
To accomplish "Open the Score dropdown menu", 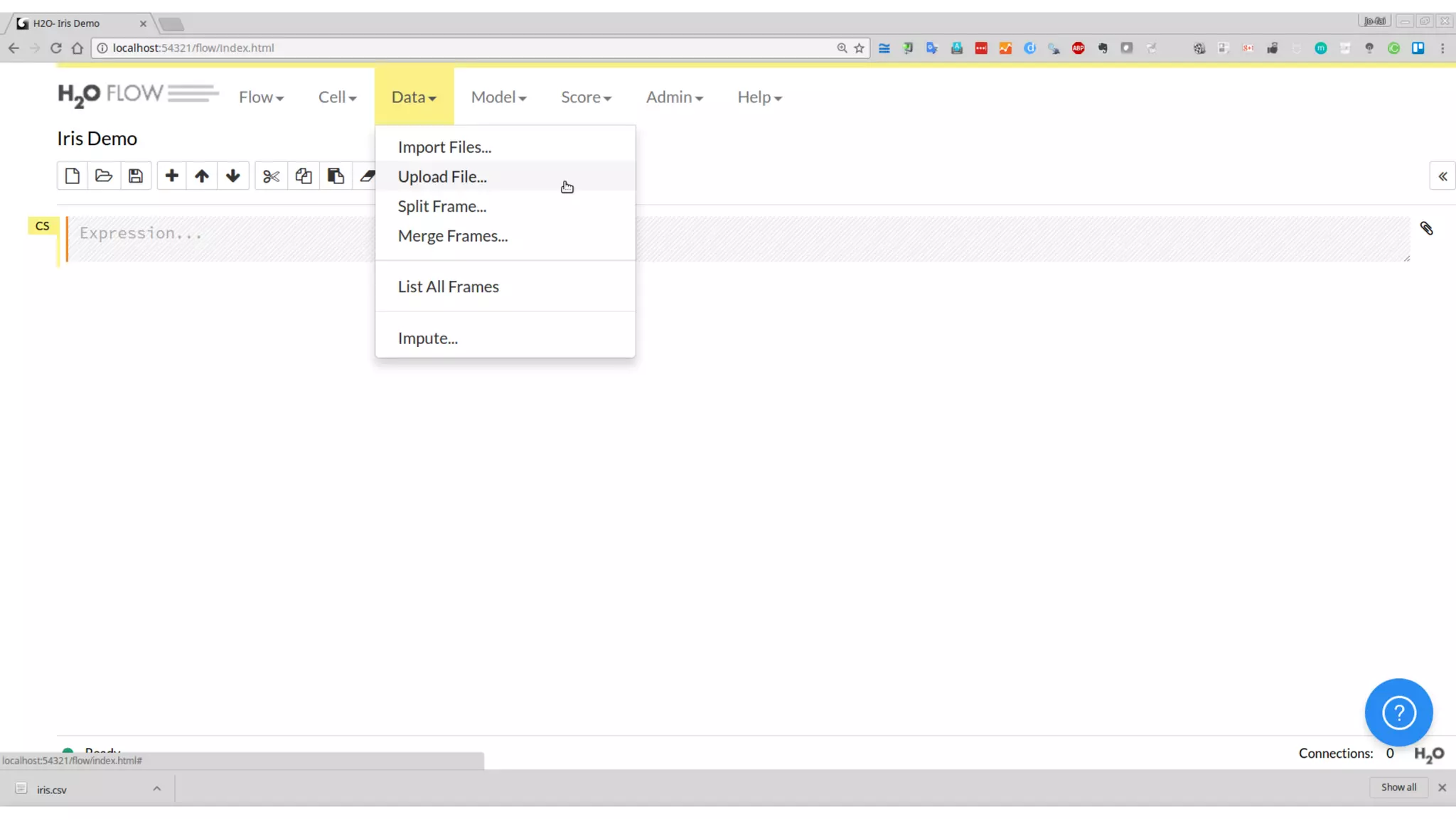I will tap(586, 97).
